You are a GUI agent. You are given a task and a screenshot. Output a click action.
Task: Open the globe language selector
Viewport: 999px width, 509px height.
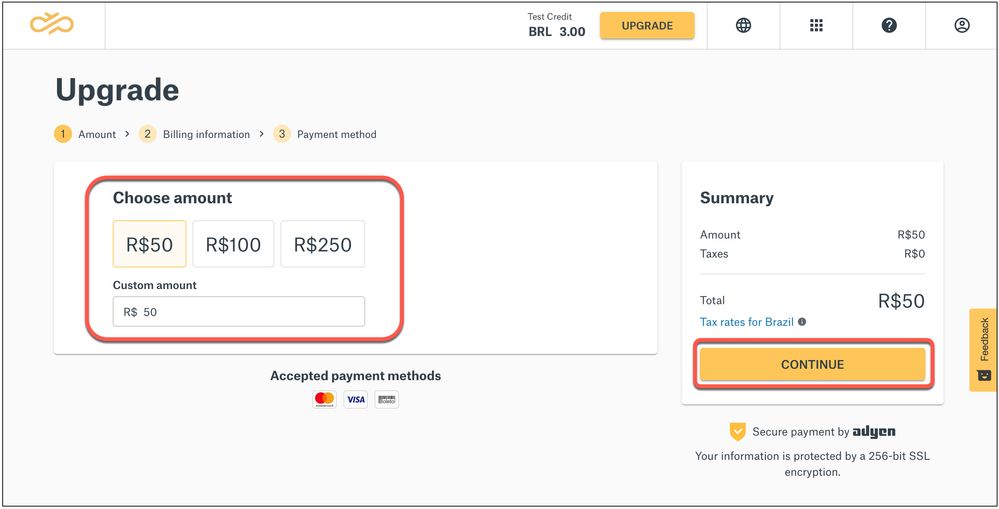click(x=743, y=25)
